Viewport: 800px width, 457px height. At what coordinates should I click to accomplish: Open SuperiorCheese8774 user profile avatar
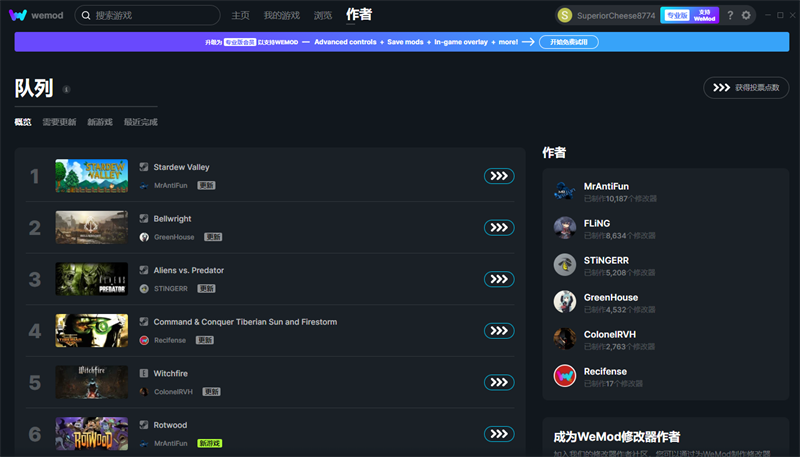[x=565, y=15]
